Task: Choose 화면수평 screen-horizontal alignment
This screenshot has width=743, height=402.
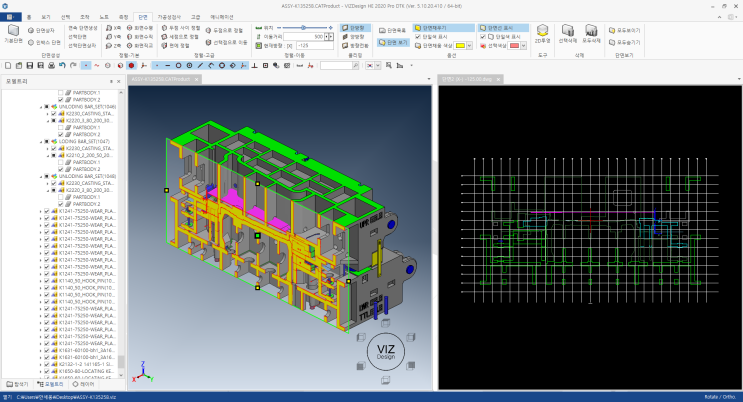Action: (140, 28)
